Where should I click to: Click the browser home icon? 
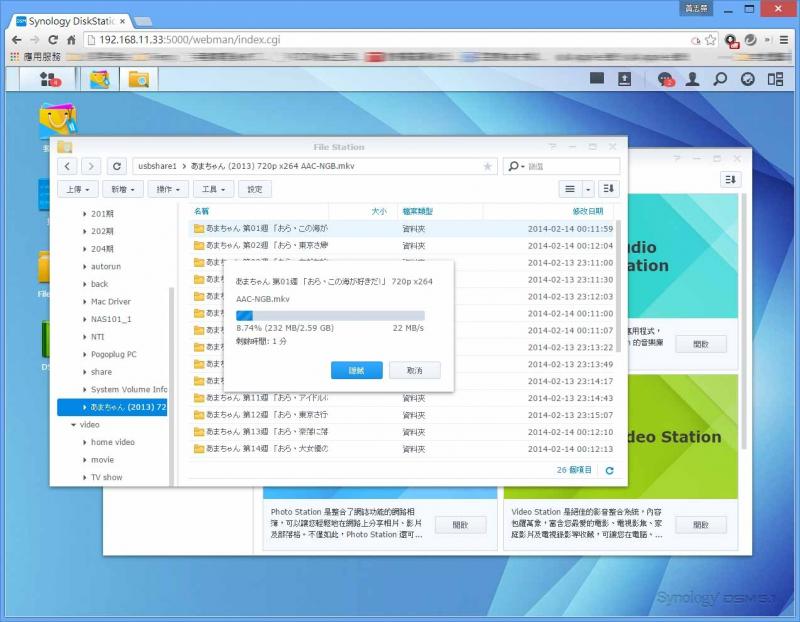pyautogui.click(x=71, y=40)
